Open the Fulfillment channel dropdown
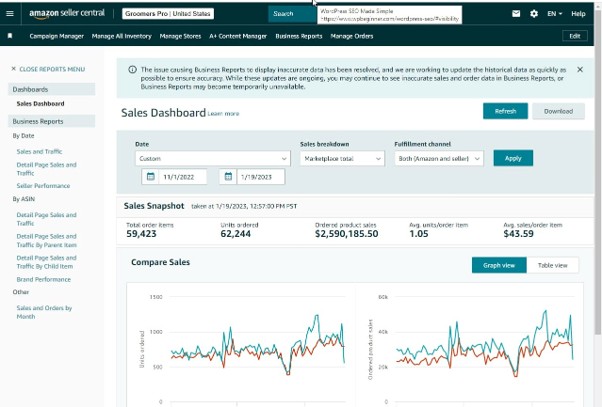Image resolution: width=602 pixels, height=407 pixels. click(x=439, y=158)
